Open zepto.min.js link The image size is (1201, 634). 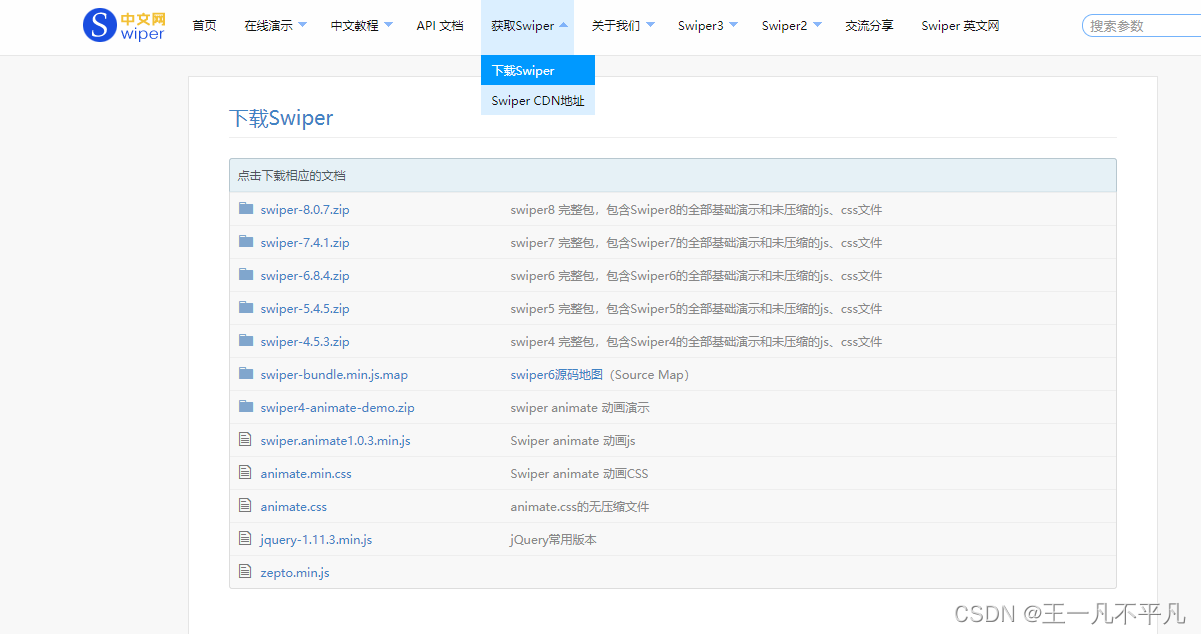(x=295, y=573)
